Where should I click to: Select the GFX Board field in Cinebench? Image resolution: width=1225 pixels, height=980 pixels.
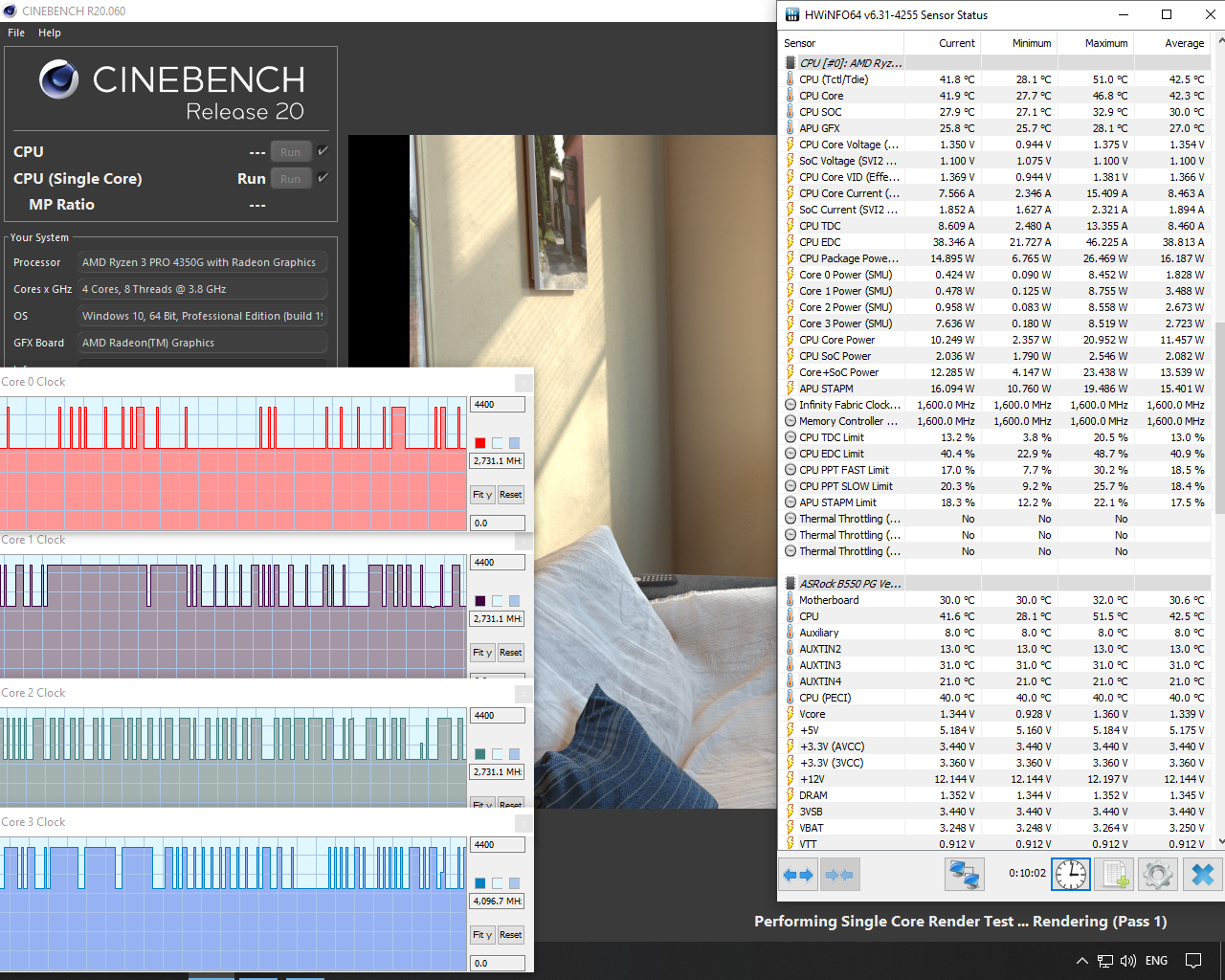pyautogui.click(x=203, y=343)
